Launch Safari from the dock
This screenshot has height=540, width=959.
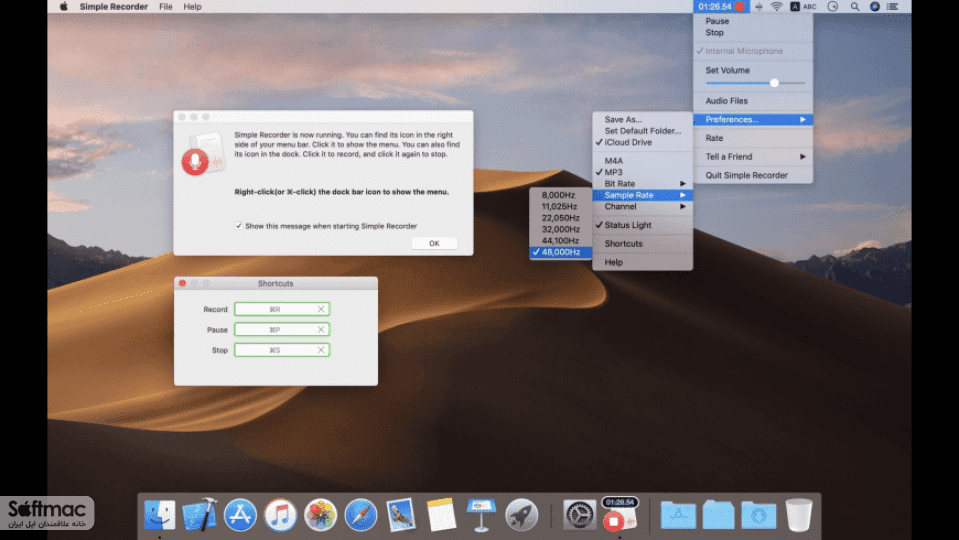360,514
